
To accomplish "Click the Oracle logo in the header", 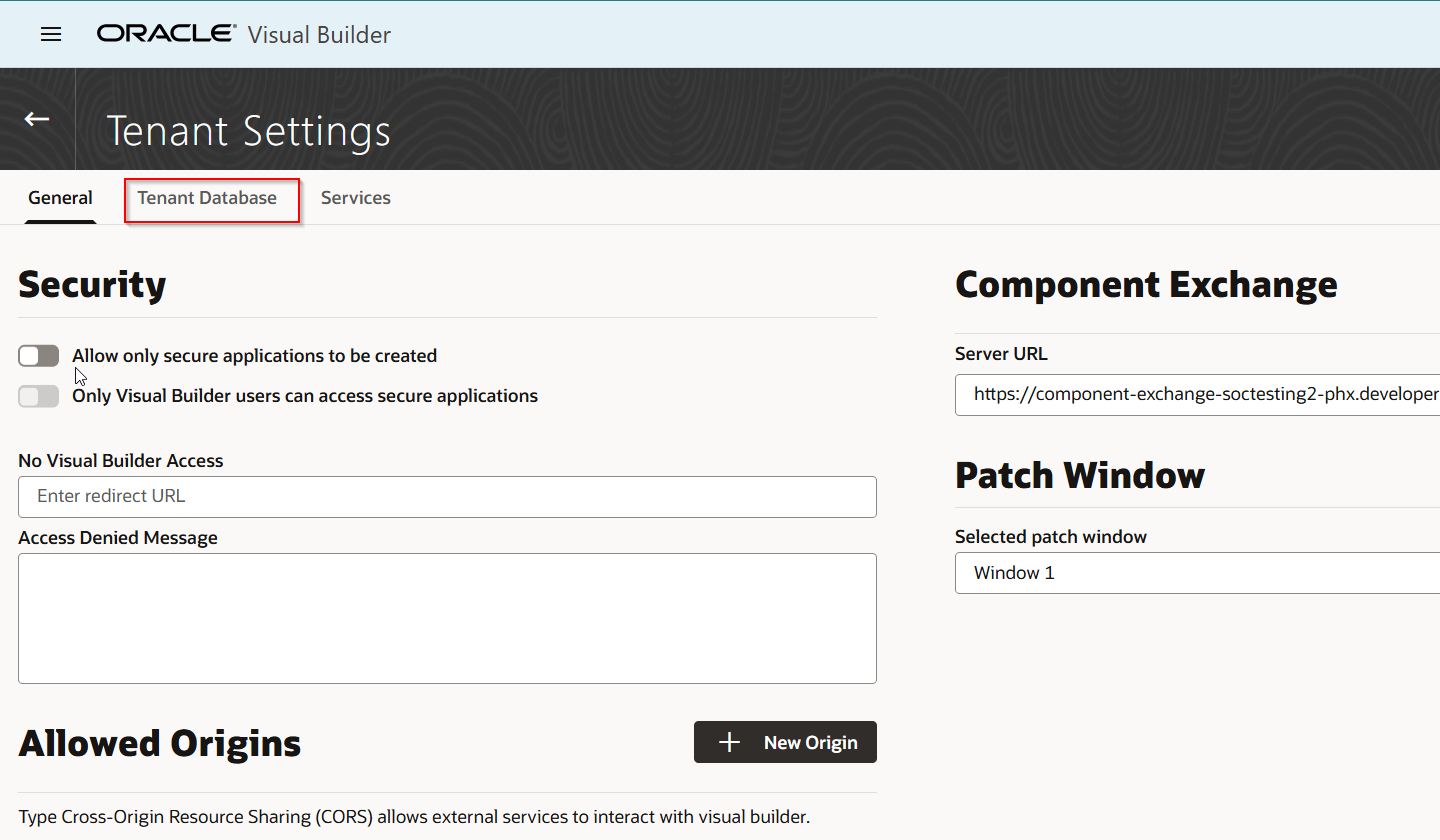I will pyautogui.click(x=166, y=34).
